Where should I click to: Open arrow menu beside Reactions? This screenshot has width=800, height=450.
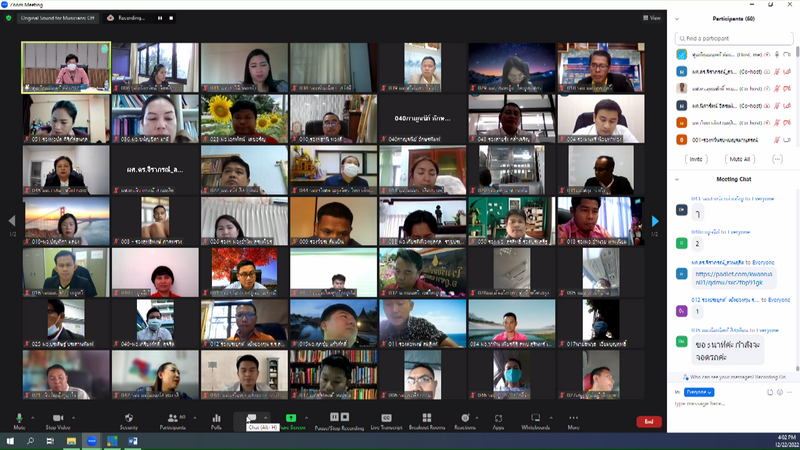pyautogui.click(x=477, y=418)
